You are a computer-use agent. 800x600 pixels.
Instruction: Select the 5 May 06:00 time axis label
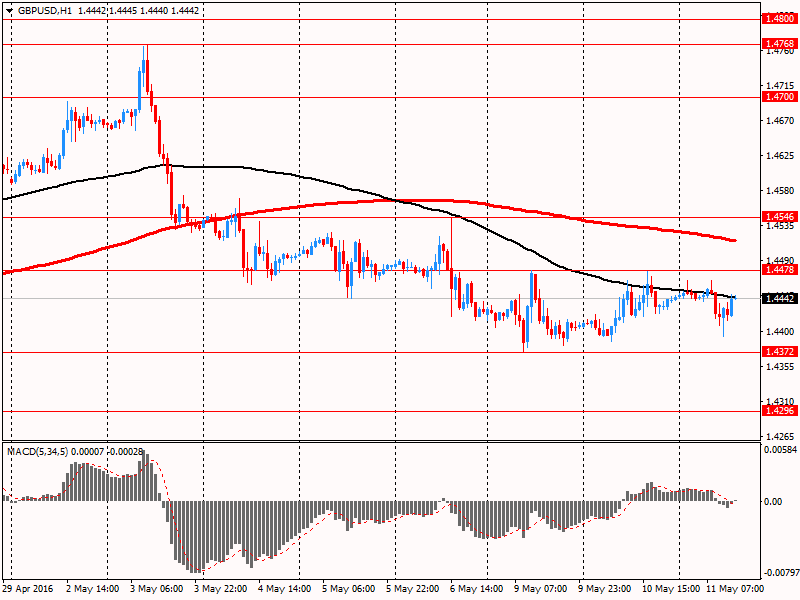coord(349,588)
